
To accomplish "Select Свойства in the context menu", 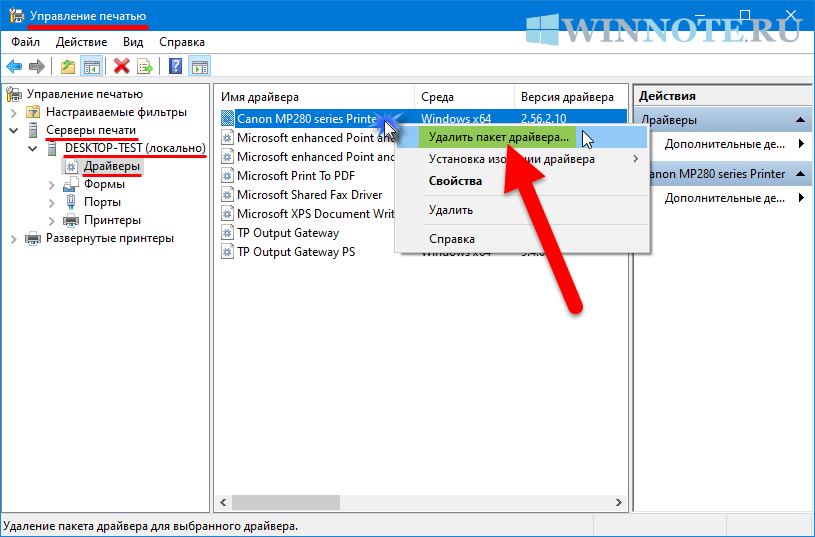I will 455,181.
